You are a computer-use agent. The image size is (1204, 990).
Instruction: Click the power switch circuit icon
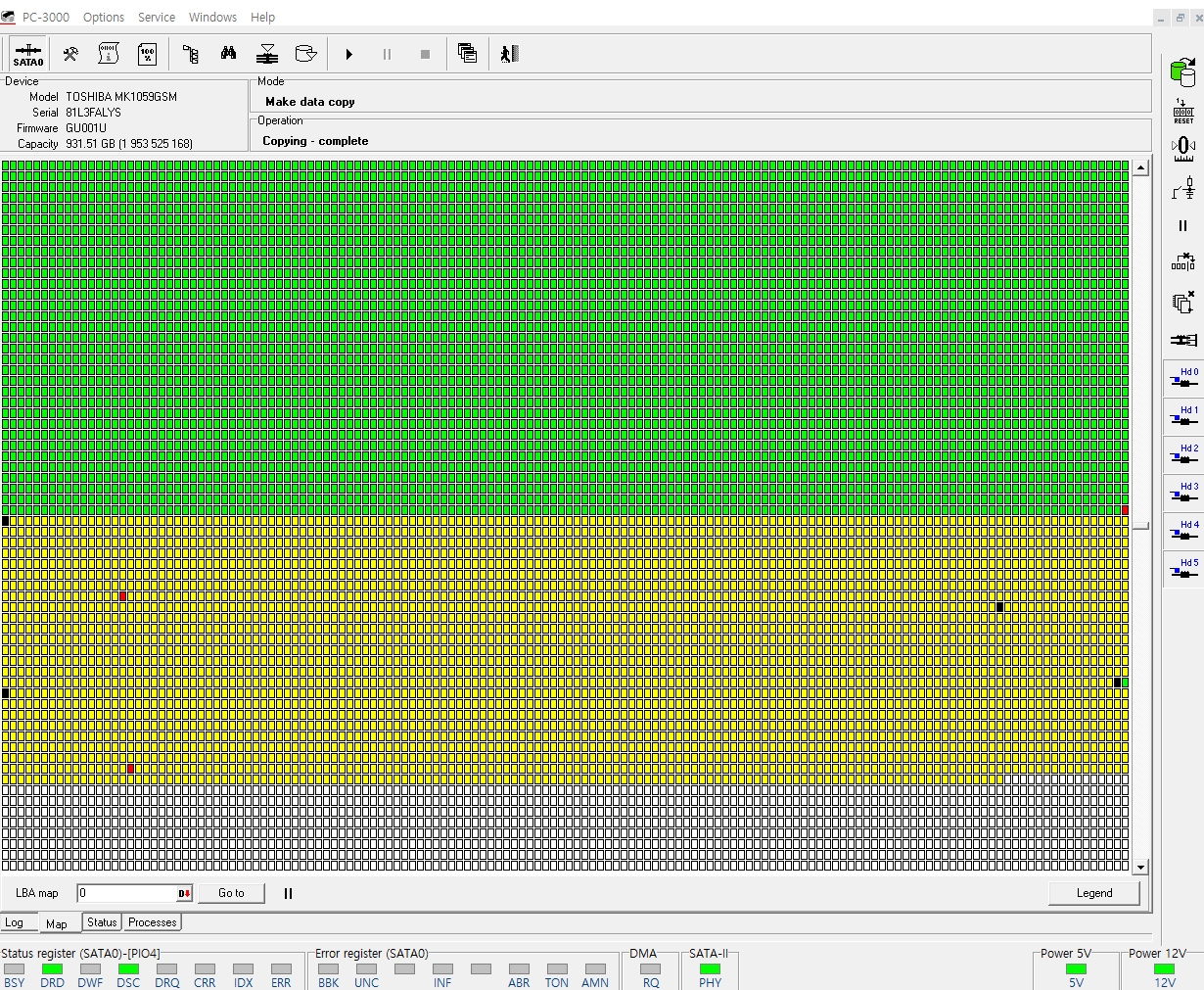click(x=1183, y=188)
